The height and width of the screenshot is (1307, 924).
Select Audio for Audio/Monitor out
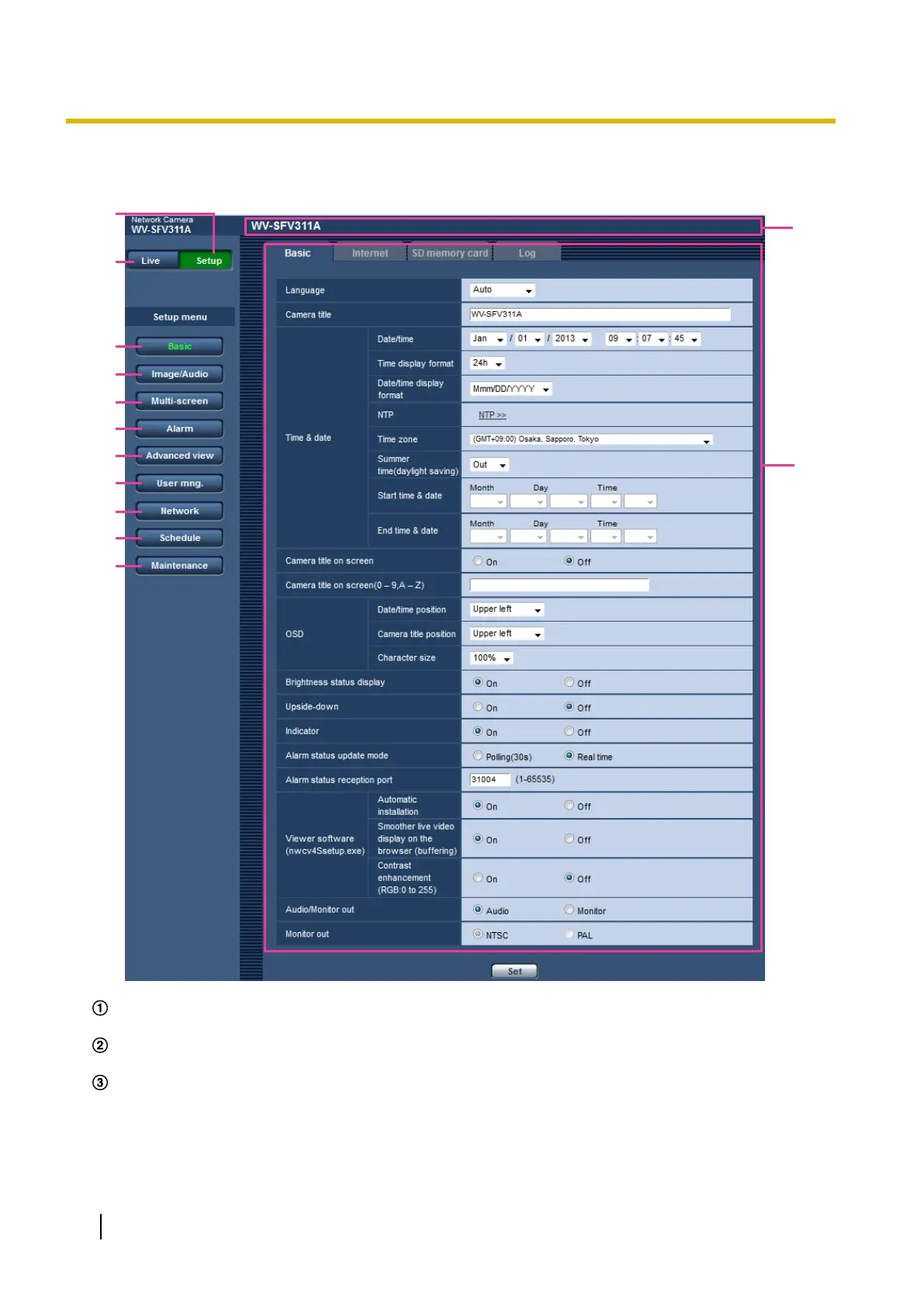pyautogui.click(x=478, y=910)
